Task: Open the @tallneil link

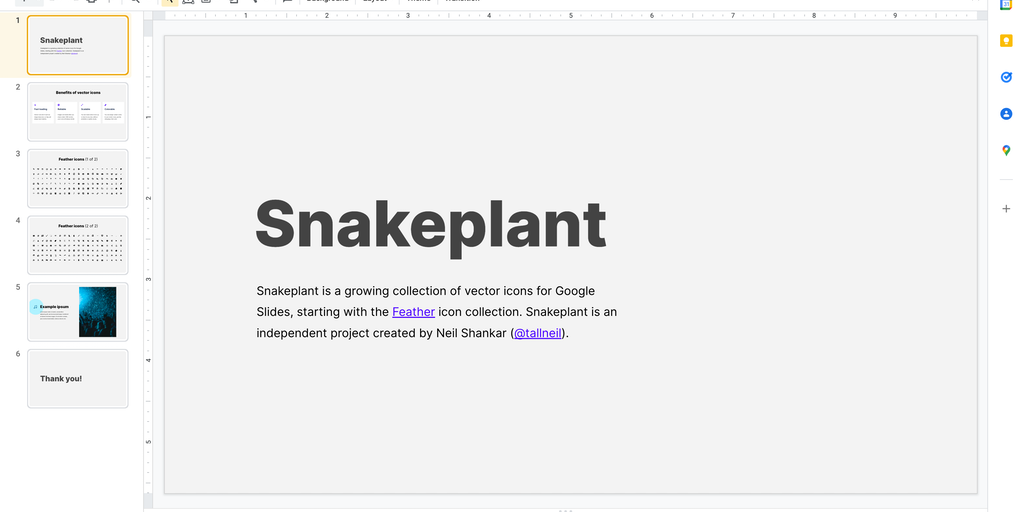Action: tap(538, 333)
